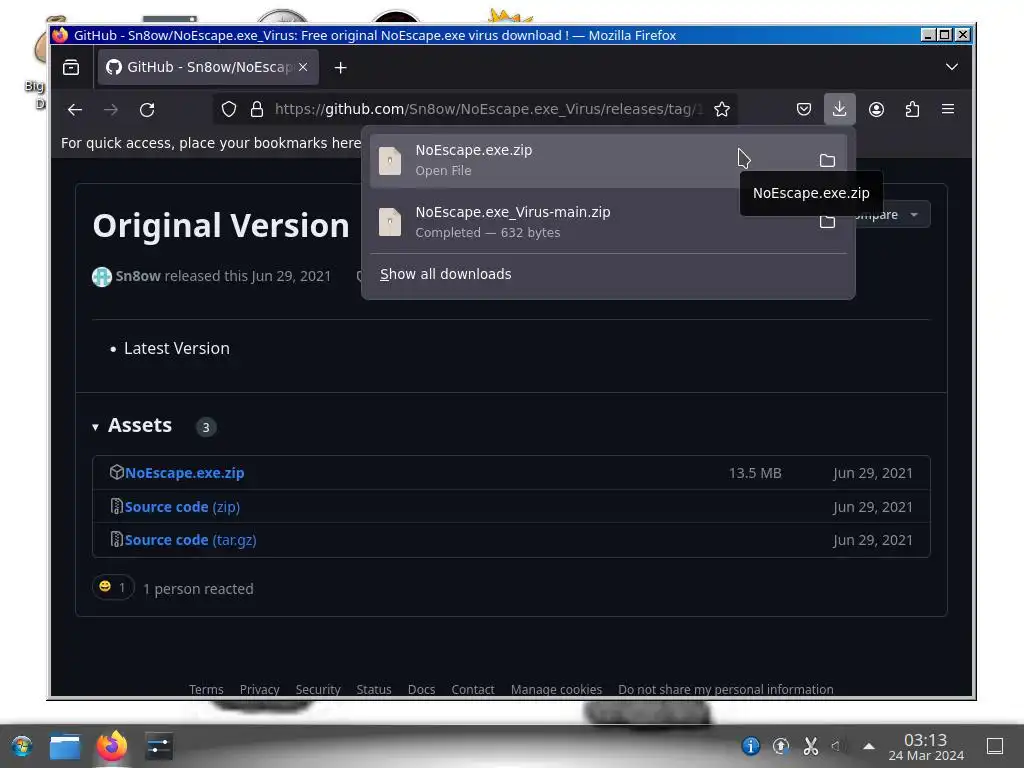Open the clipboard scissors tray icon
This screenshot has height=768, width=1024.
click(810, 746)
